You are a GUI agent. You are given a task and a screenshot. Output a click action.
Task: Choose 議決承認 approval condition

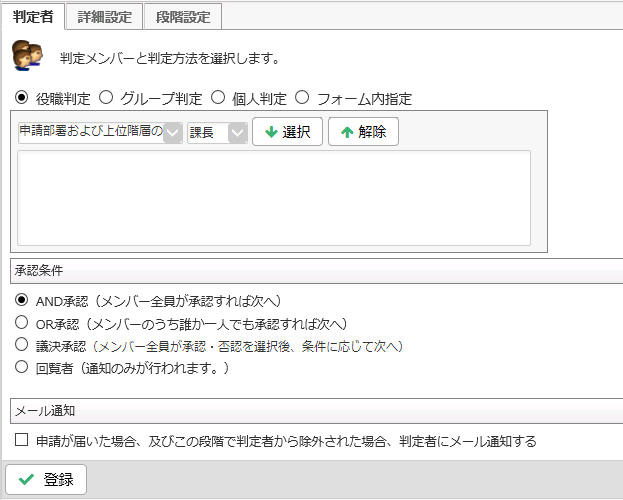[21, 345]
